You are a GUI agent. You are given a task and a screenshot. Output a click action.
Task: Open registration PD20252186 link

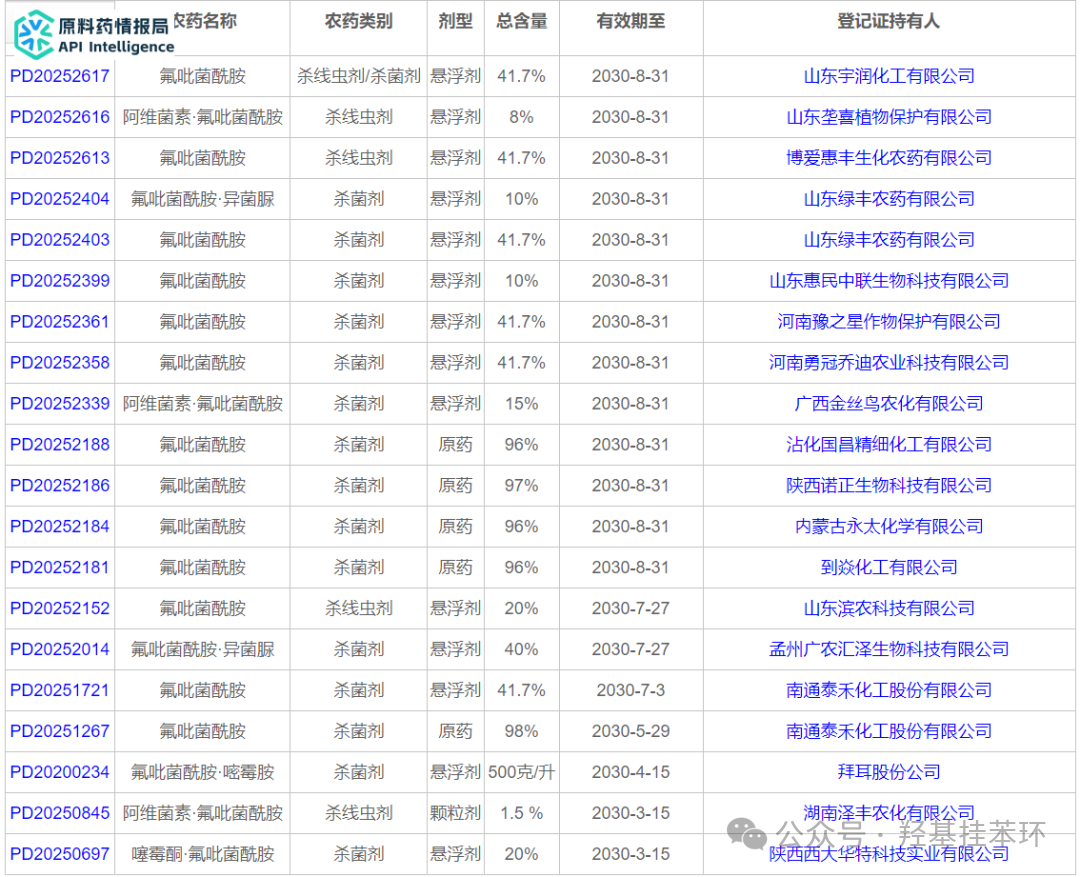[60, 486]
